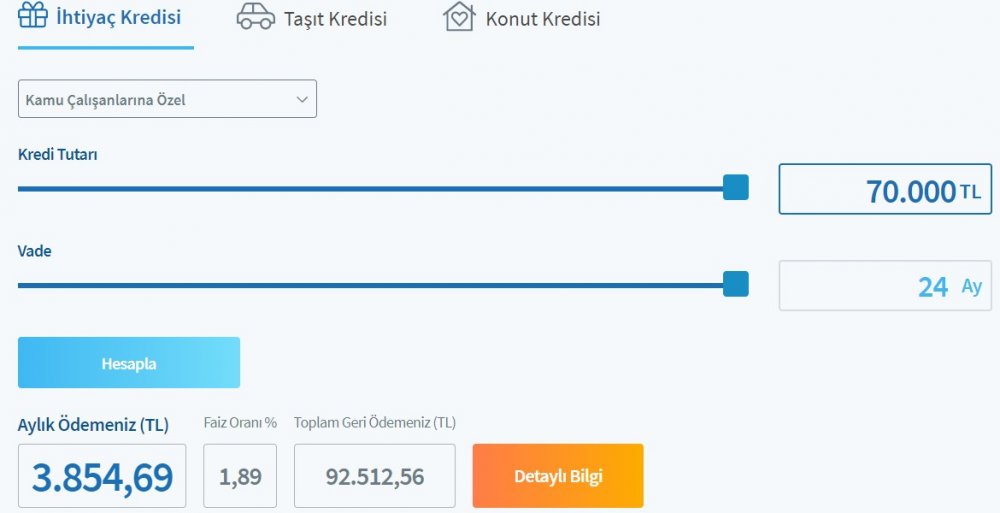Open the Konut Kredisi tab
This screenshot has height=513, width=1000.
(x=543, y=19)
